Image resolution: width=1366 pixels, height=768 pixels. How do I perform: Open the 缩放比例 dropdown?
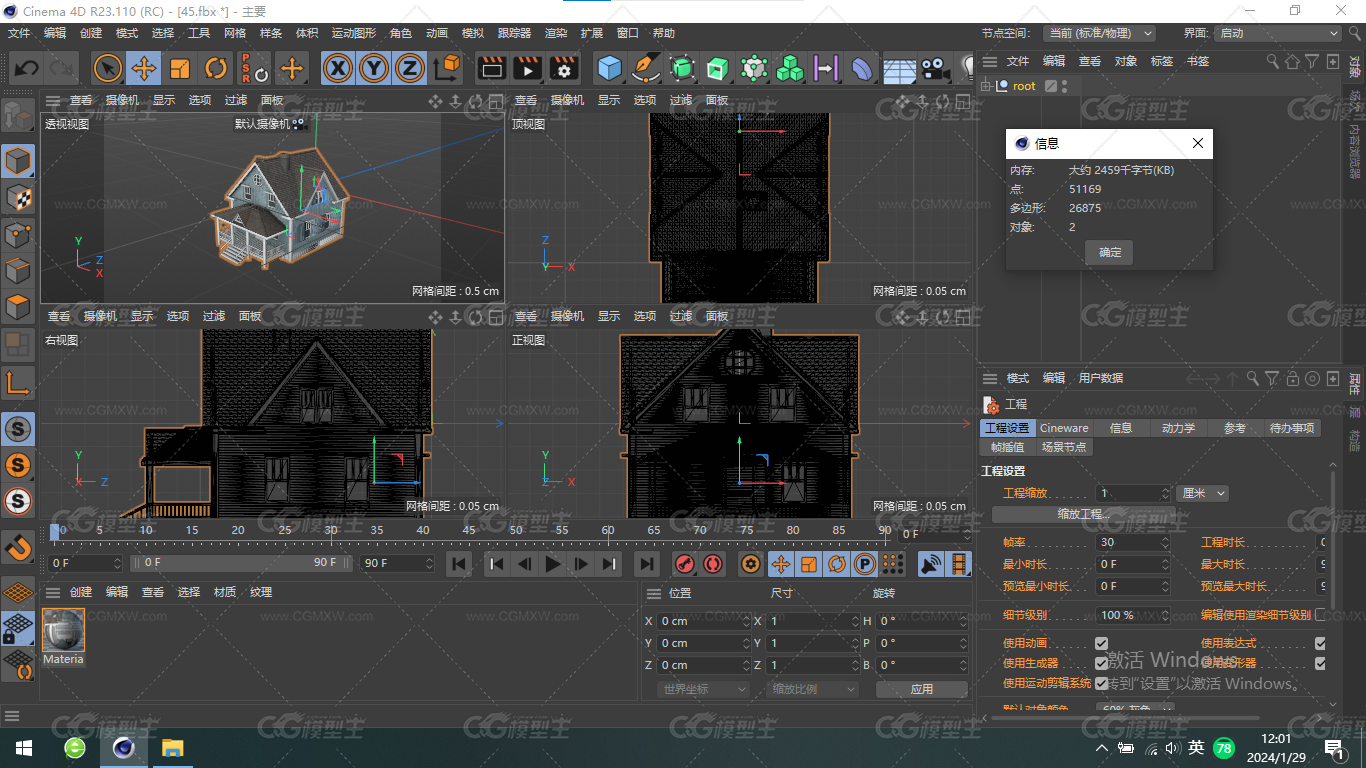coord(814,689)
